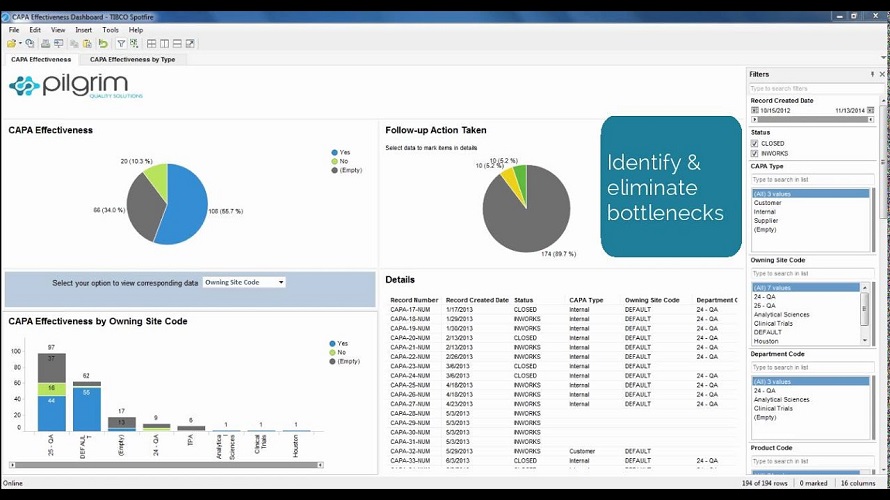Viewport: 890px width, 500px height.
Task: Select Analytical Sciences in Department Code list
Action: (x=781, y=400)
